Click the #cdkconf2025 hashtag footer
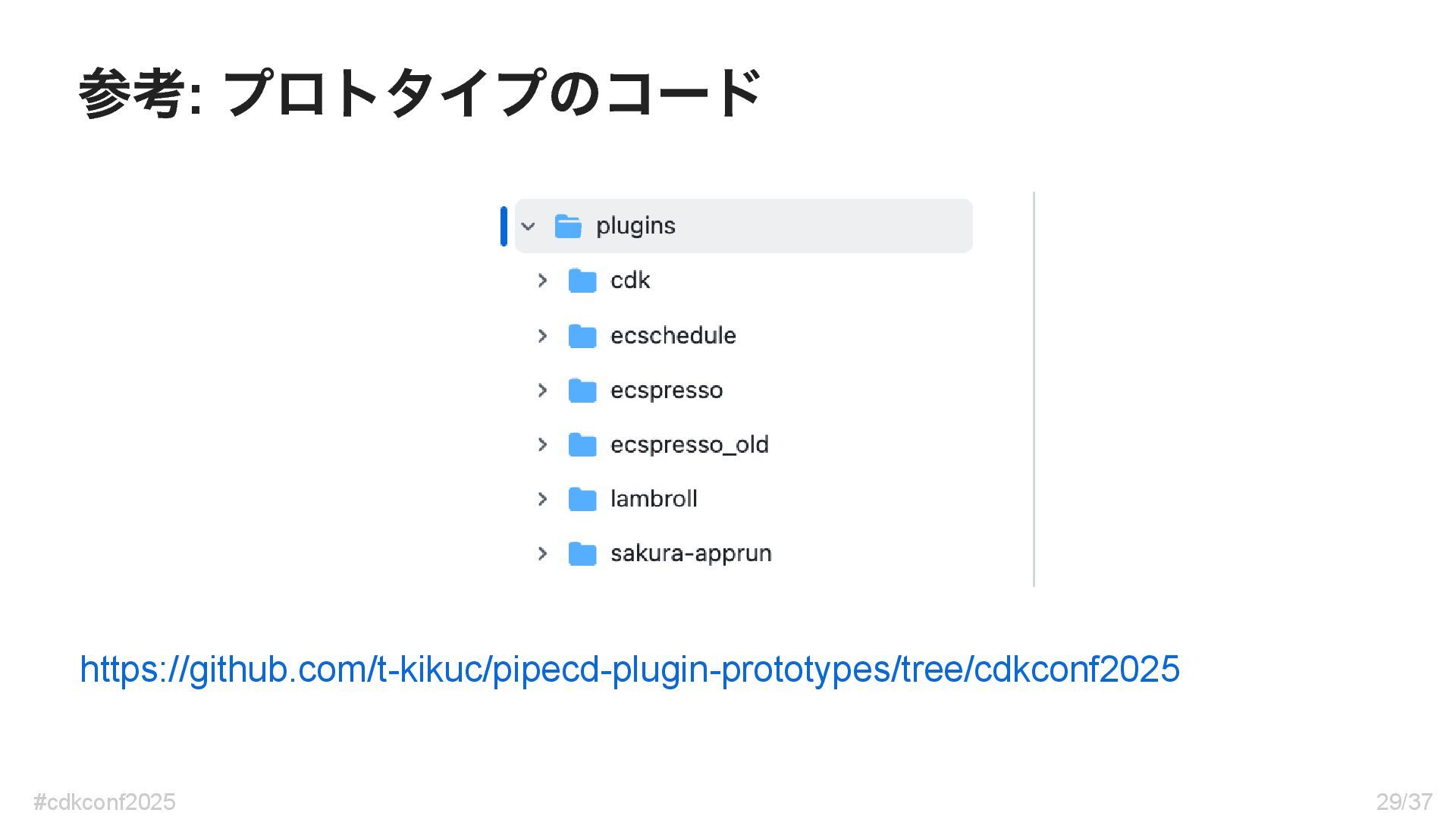Viewport: 1456px width, 819px height. [x=105, y=802]
